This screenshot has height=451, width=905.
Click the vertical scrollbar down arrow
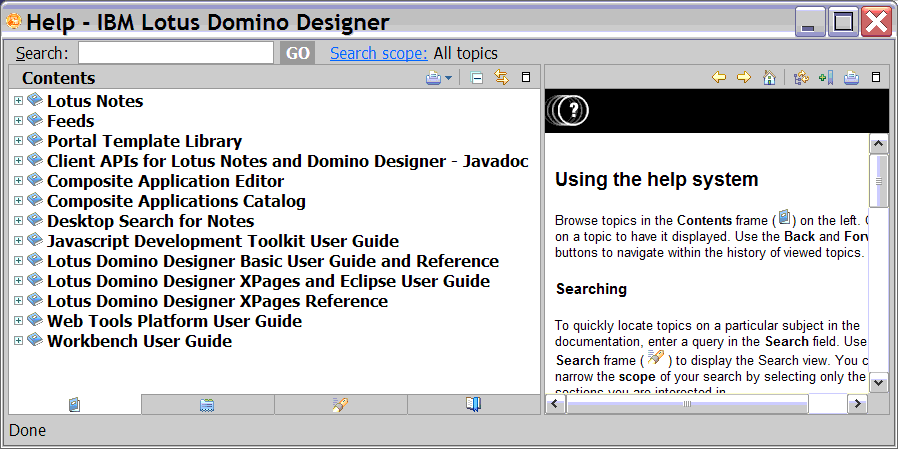point(878,382)
